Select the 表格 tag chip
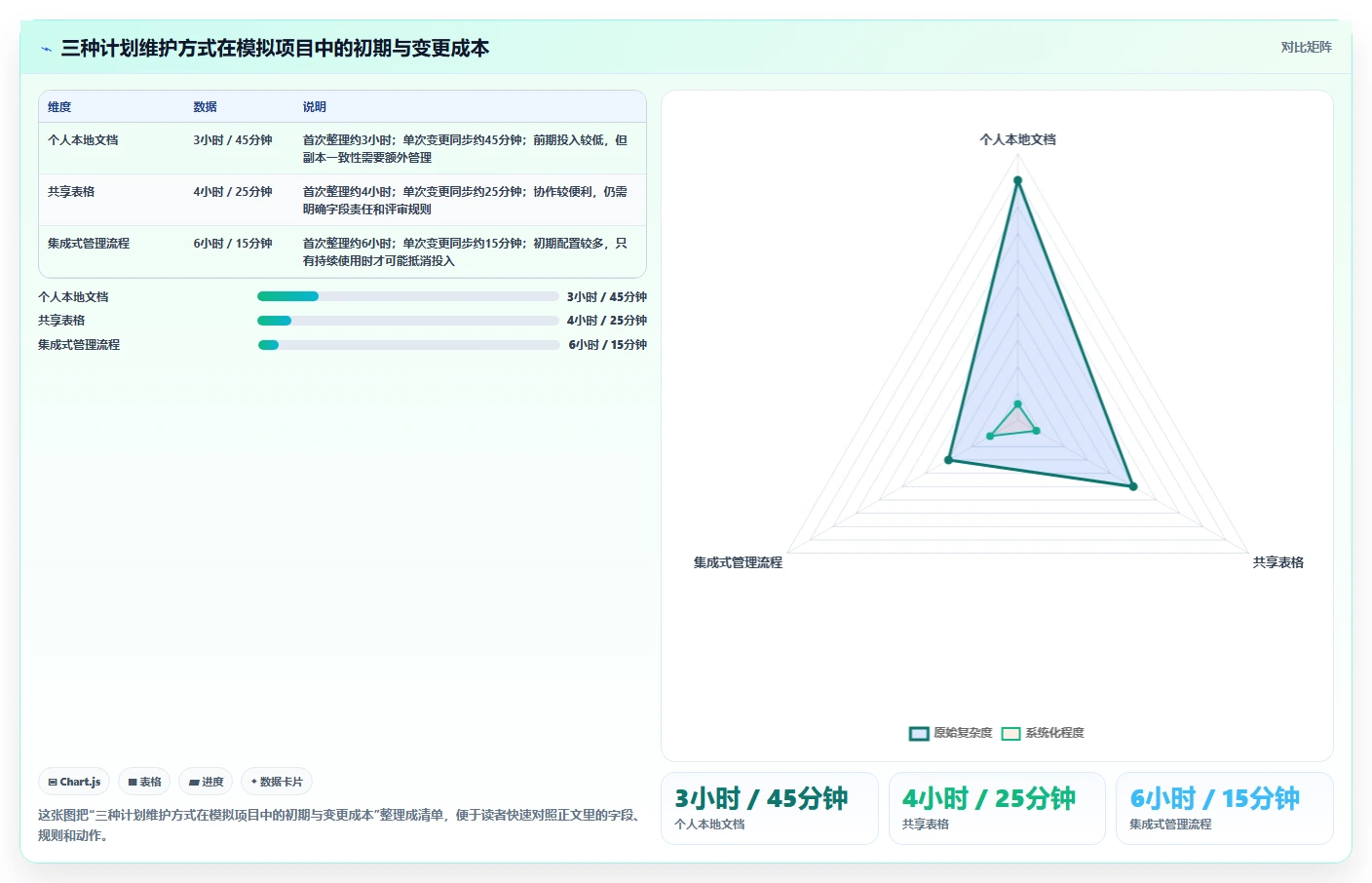 click(144, 782)
